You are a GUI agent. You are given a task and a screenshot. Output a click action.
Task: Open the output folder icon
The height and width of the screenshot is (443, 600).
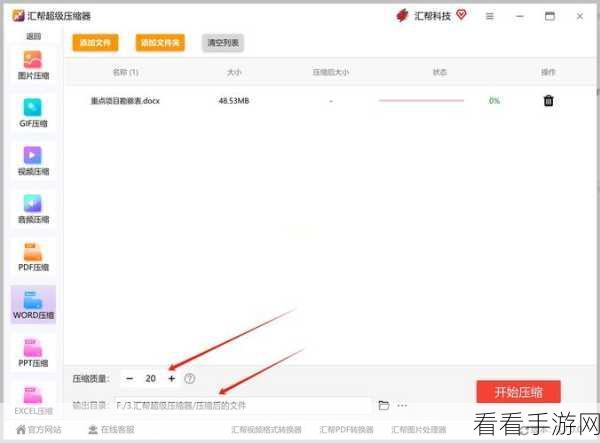coord(383,405)
